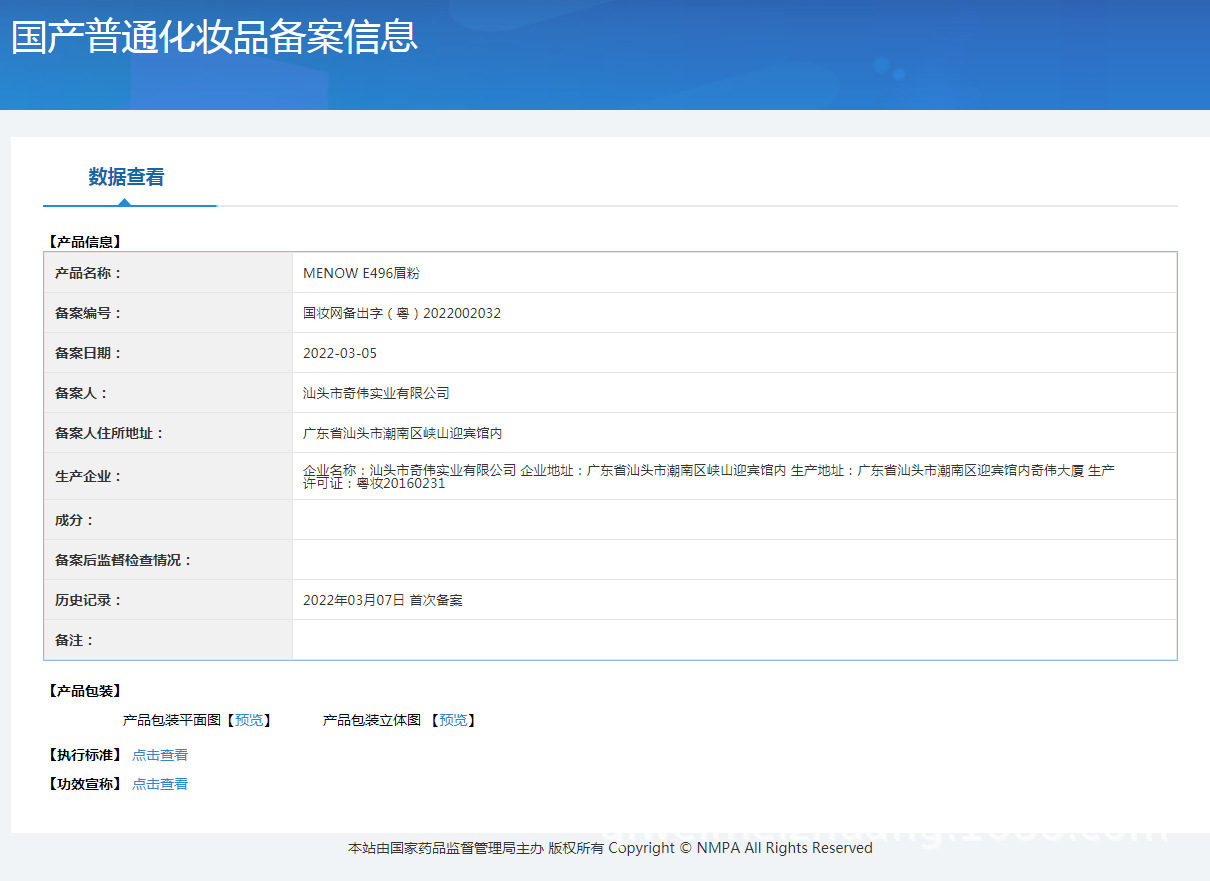Click the empty 备注 value cell

(x=734, y=640)
